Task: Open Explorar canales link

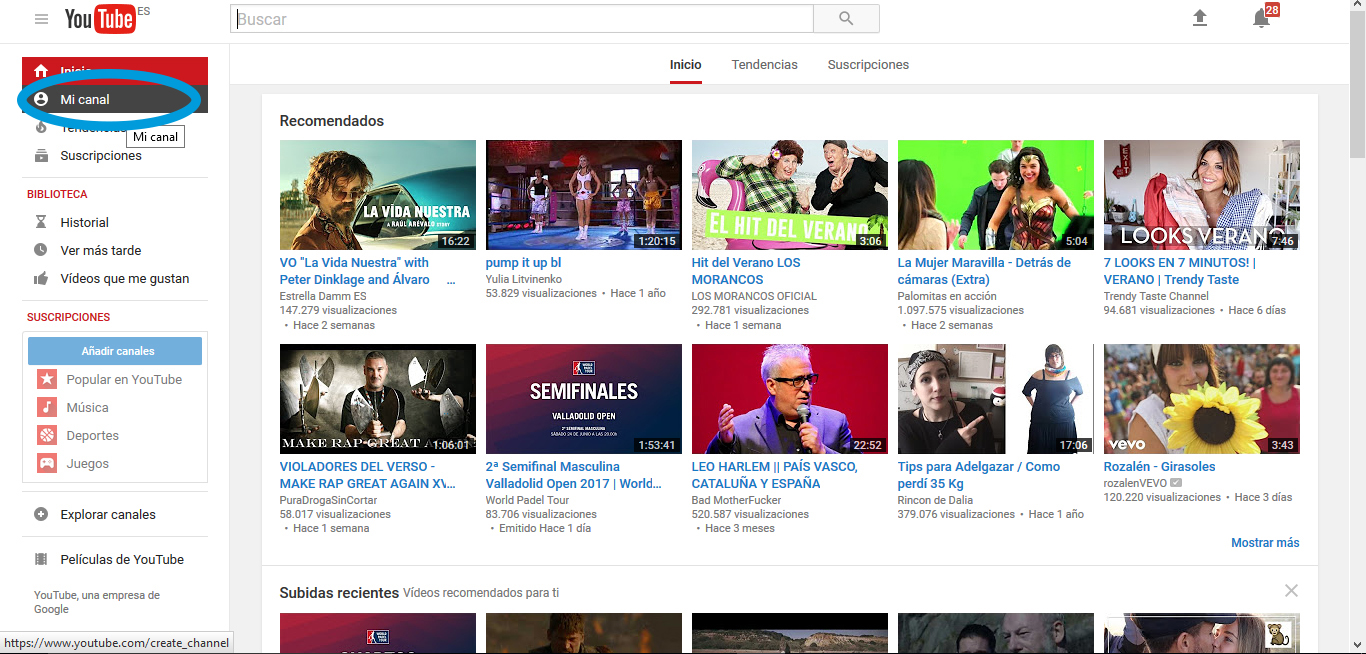Action: click(x=108, y=514)
